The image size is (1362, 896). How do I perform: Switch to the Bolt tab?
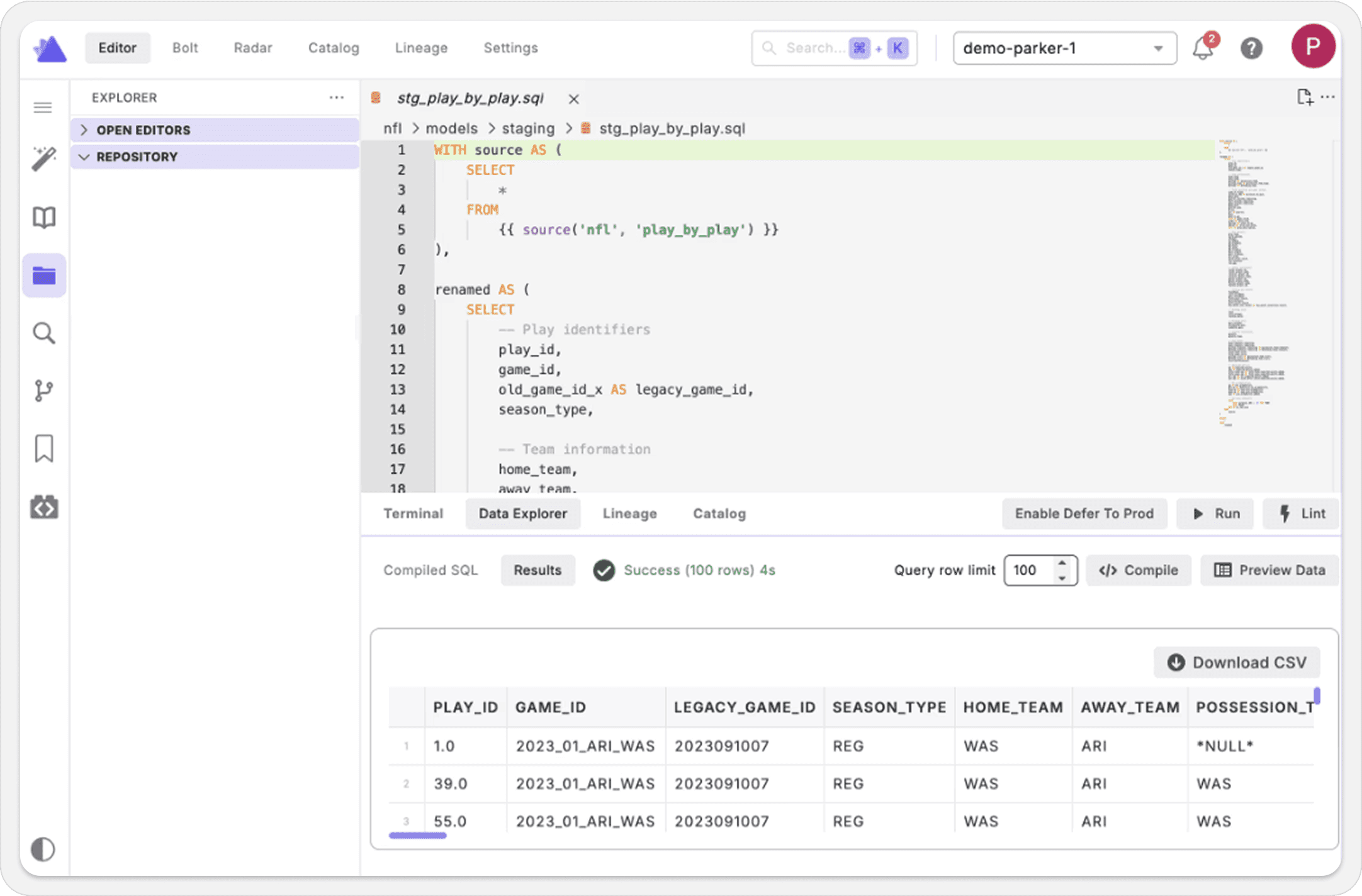[185, 48]
